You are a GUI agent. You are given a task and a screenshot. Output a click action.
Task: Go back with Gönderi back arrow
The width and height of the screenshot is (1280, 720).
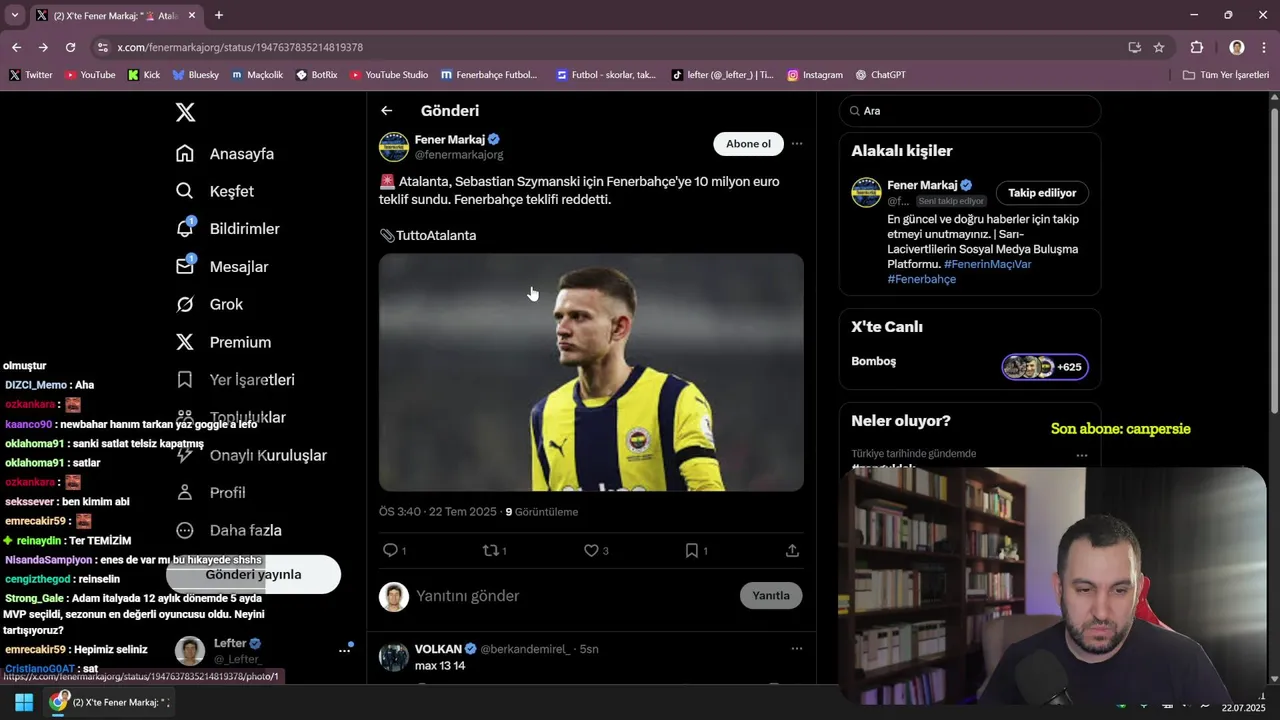387,111
